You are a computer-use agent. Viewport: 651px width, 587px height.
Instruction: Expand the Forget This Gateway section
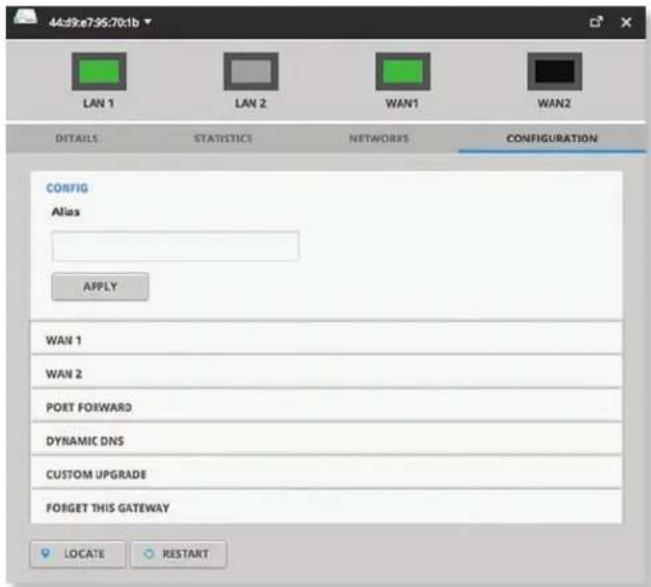click(326, 508)
